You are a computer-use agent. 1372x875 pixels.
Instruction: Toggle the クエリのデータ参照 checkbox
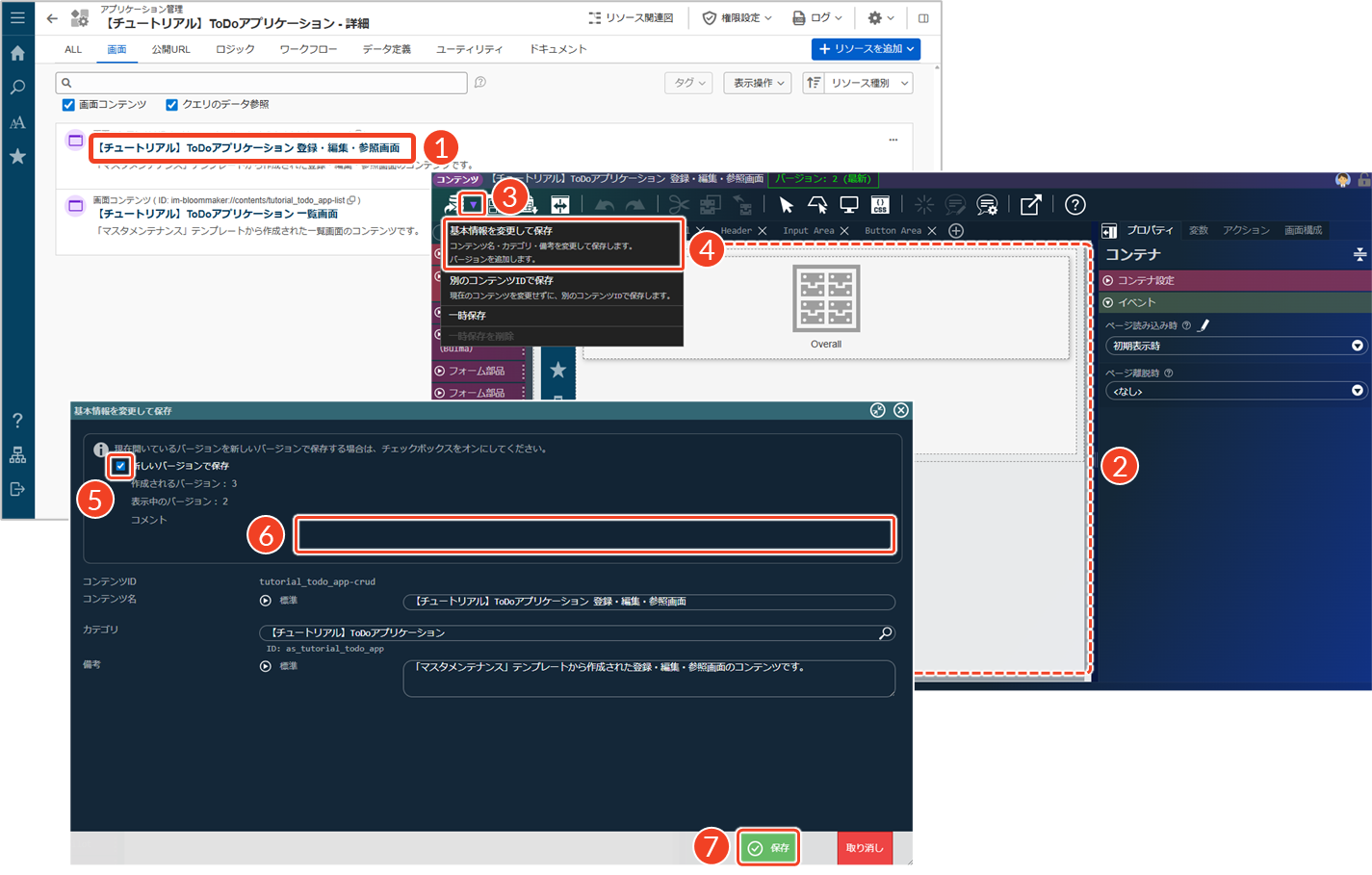click(x=171, y=105)
